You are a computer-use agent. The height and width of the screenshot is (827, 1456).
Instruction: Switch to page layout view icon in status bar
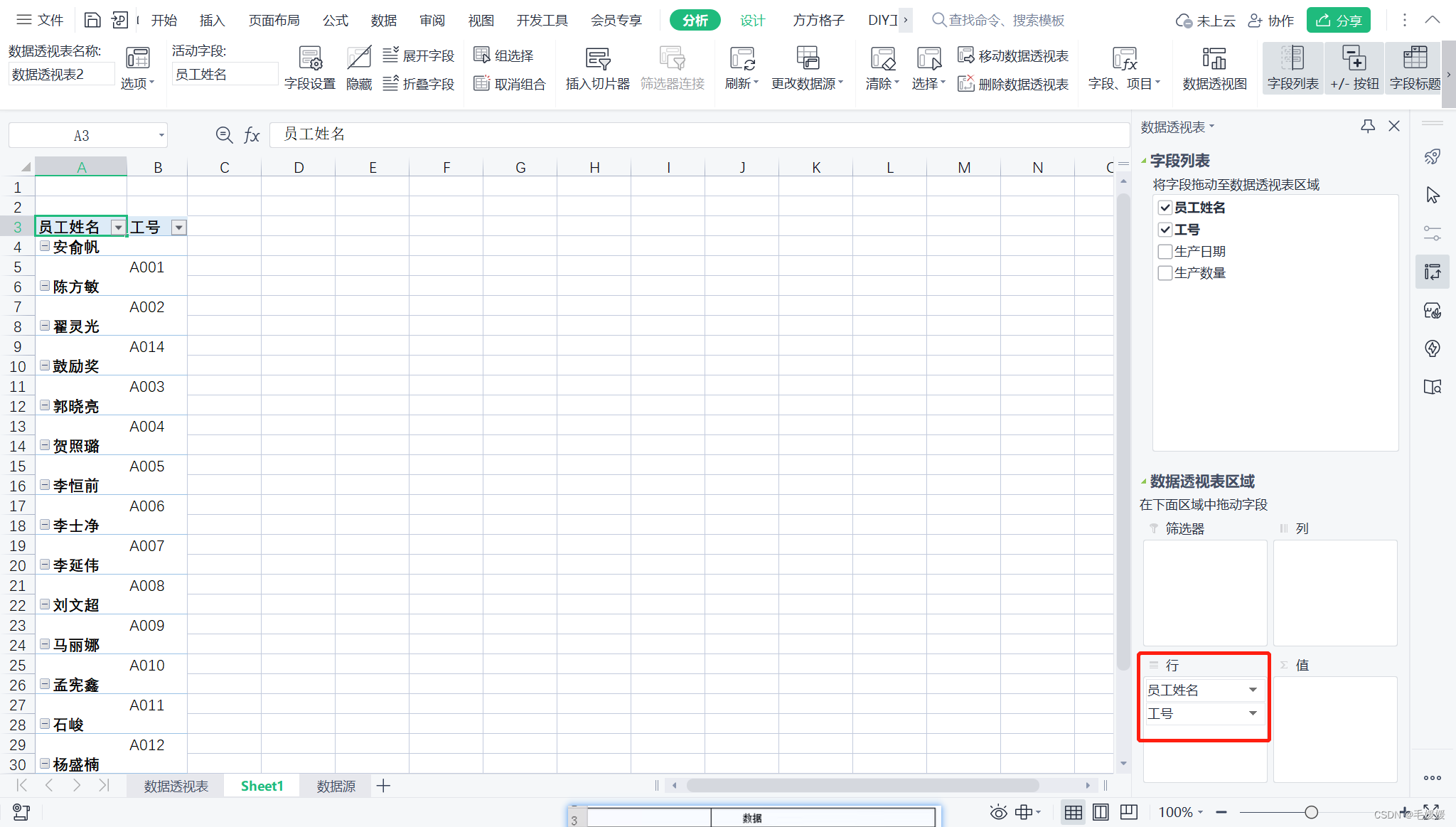click(x=1101, y=812)
